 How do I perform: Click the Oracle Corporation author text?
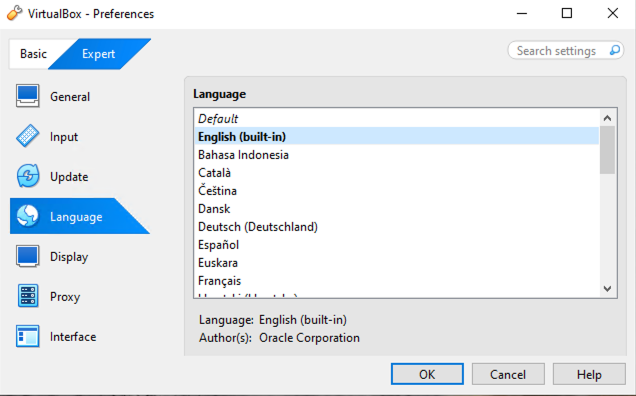(x=309, y=338)
